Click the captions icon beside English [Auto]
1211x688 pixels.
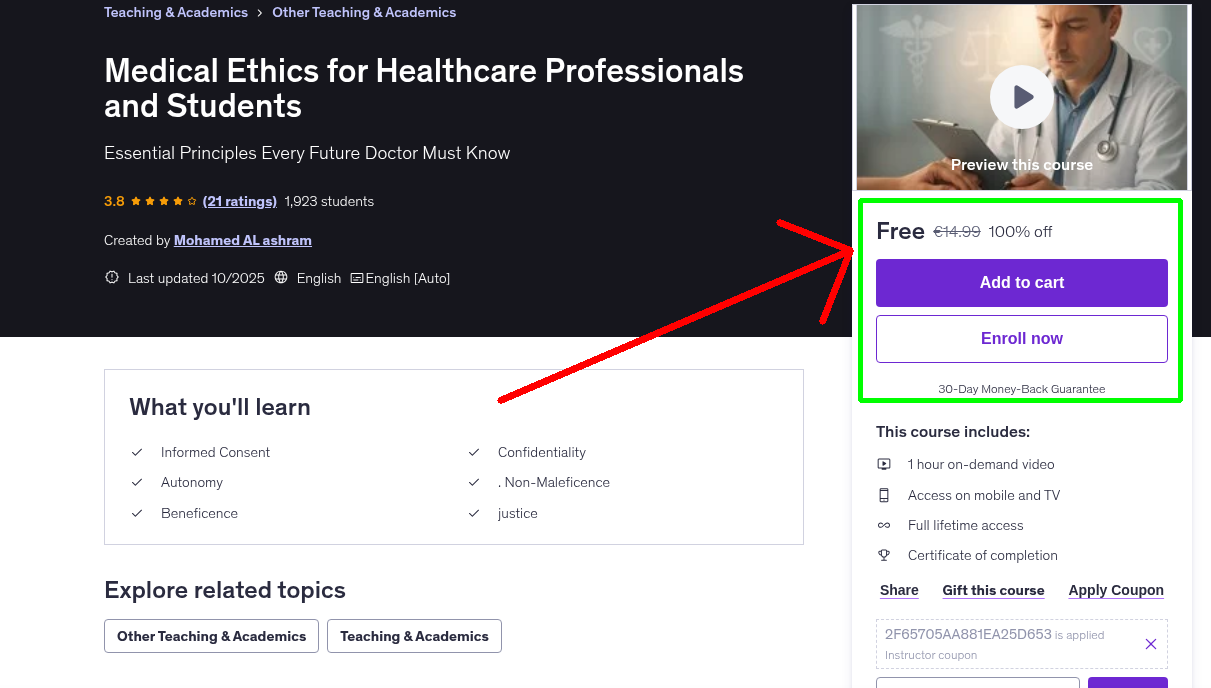(x=356, y=277)
